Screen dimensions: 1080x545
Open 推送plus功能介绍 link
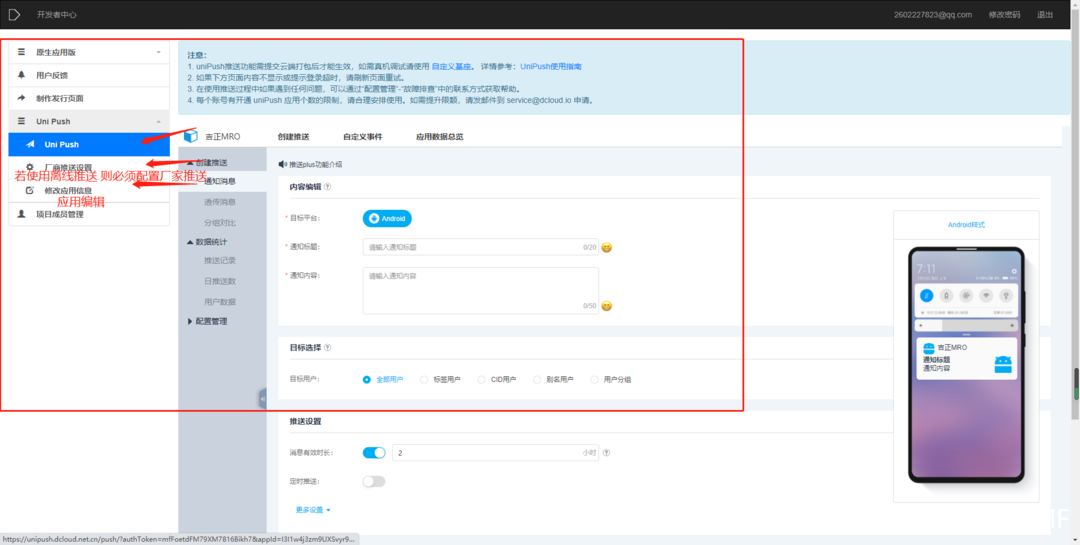pyautogui.click(x=315, y=165)
